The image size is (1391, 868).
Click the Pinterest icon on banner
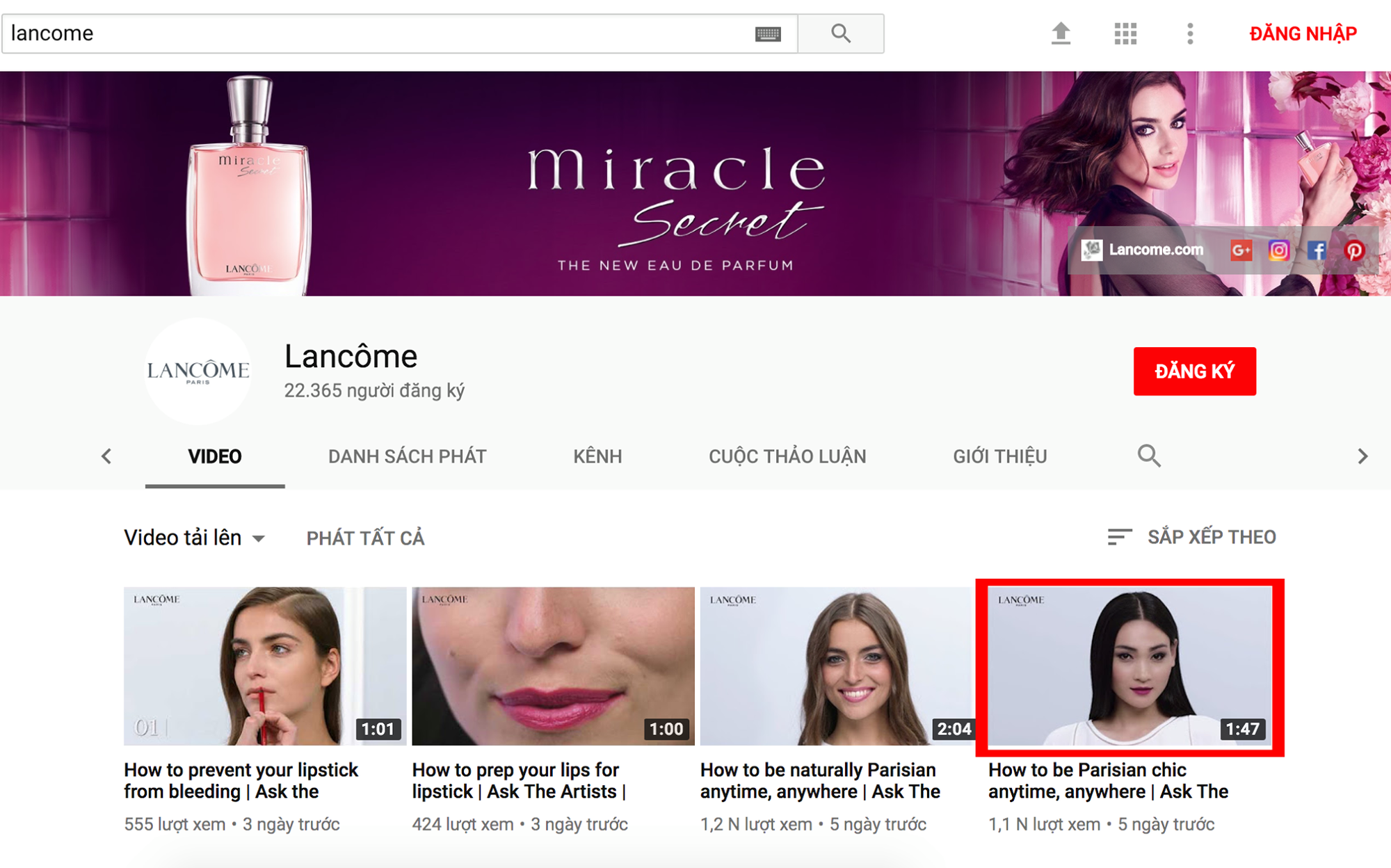point(1353,250)
